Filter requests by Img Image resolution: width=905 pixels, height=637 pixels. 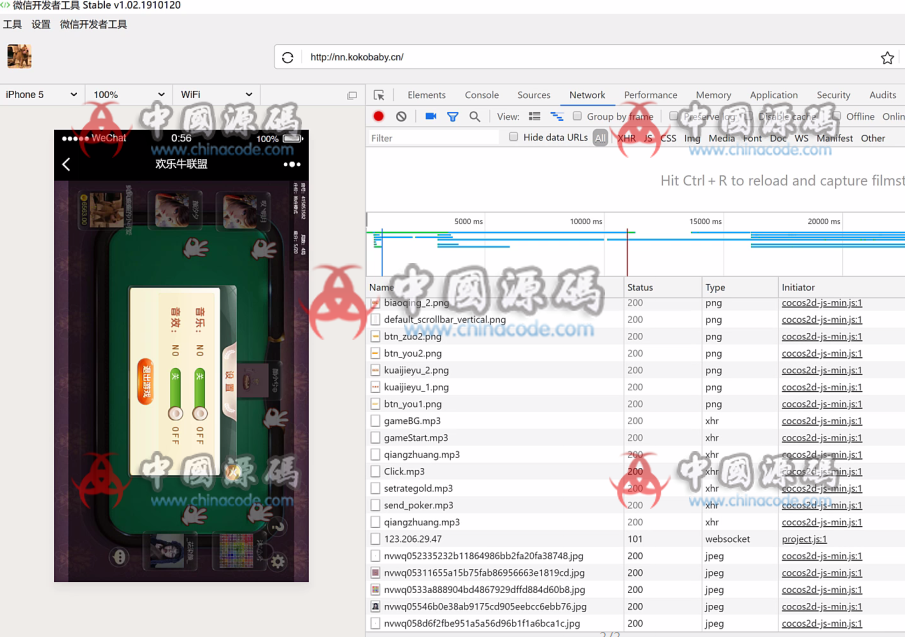pyautogui.click(x=692, y=138)
